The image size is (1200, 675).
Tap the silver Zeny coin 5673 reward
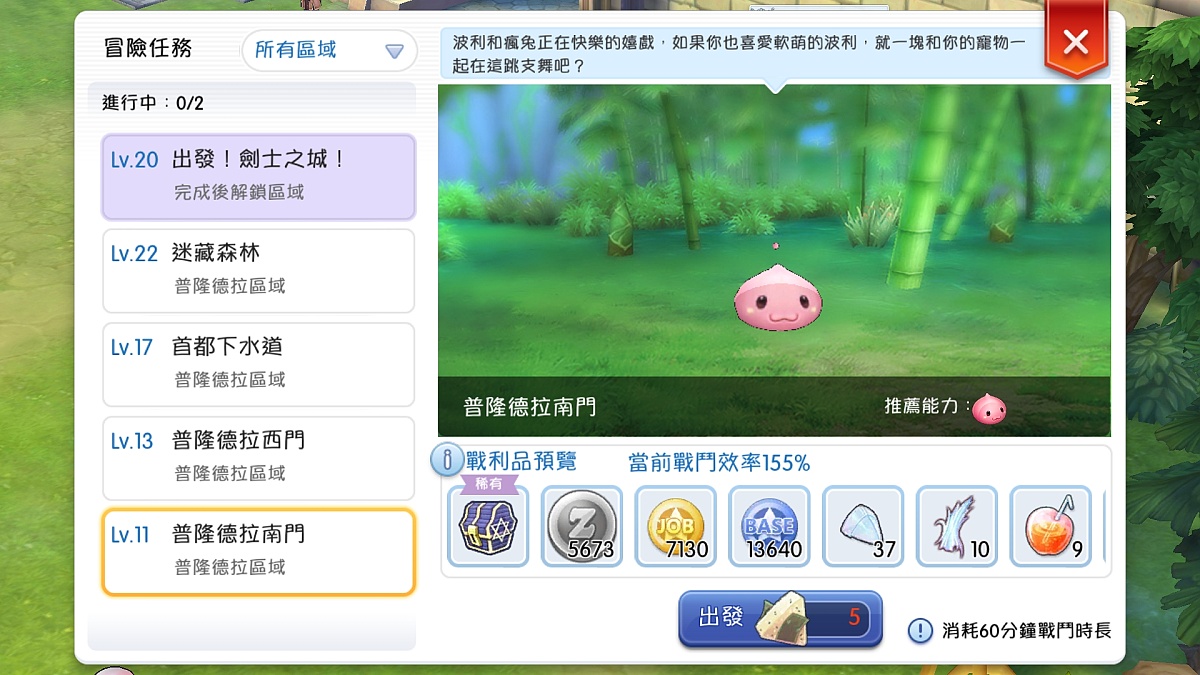tap(582, 526)
